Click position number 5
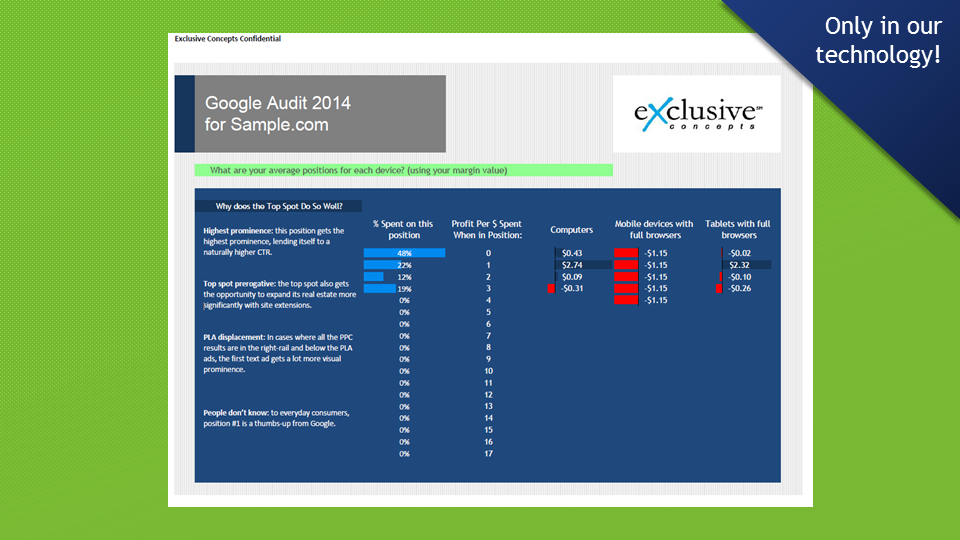 pyautogui.click(x=488, y=312)
